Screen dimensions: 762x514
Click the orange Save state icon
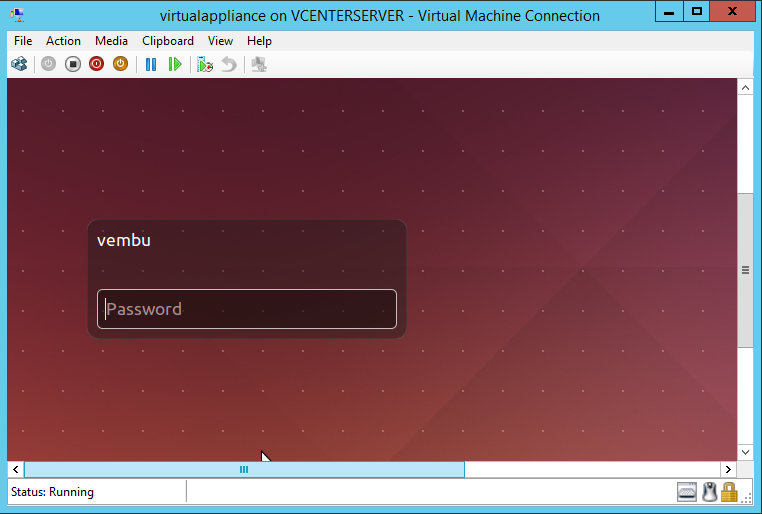120,64
